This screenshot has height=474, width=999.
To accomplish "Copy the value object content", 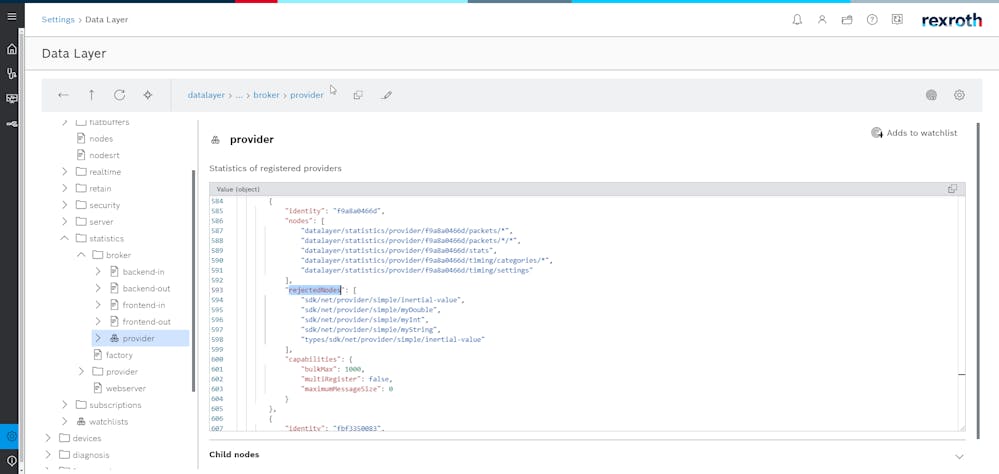I will click(x=952, y=188).
